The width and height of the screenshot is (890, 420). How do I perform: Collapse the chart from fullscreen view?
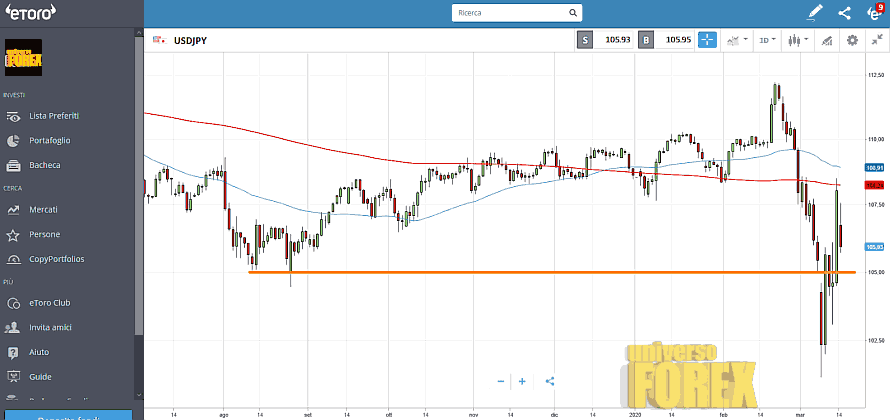877,40
